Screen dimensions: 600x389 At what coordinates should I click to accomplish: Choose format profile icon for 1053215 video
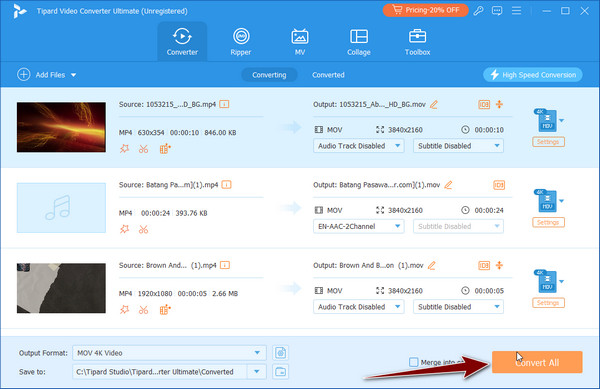(x=546, y=120)
